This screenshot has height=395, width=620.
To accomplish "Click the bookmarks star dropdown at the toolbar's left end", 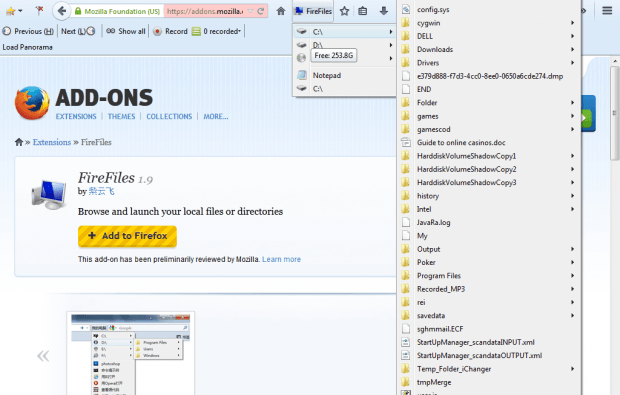I will click(x=14, y=11).
